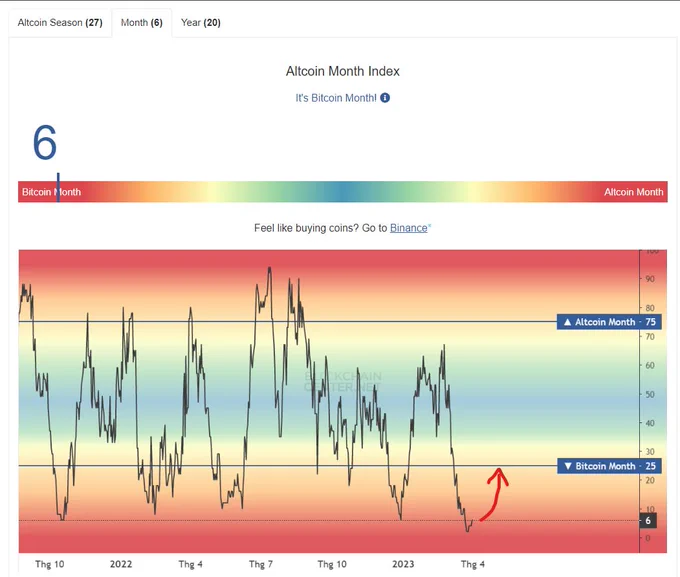Open the Year (20) tab
Screen dimensions: 680x577
tap(201, 23)
